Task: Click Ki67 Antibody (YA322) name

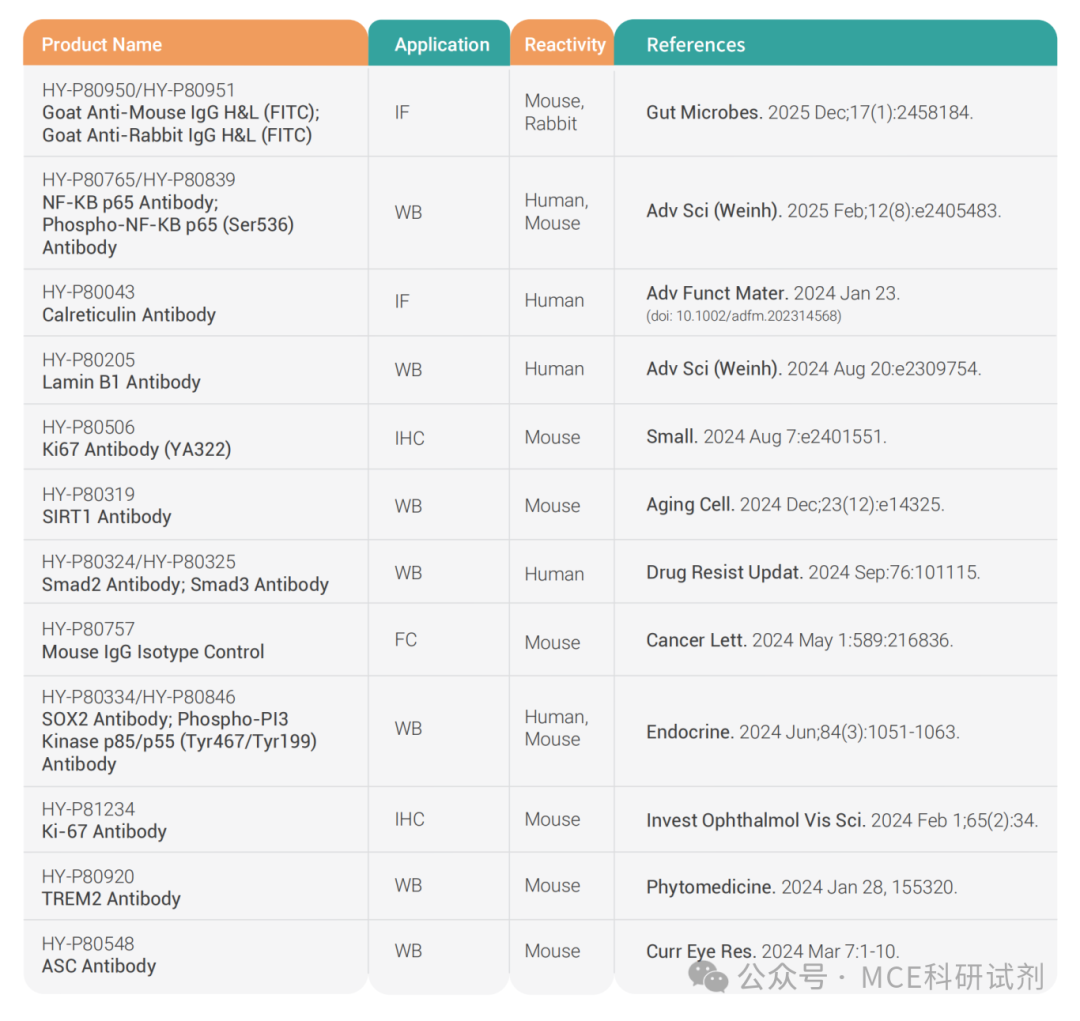Action: (136, 450)
